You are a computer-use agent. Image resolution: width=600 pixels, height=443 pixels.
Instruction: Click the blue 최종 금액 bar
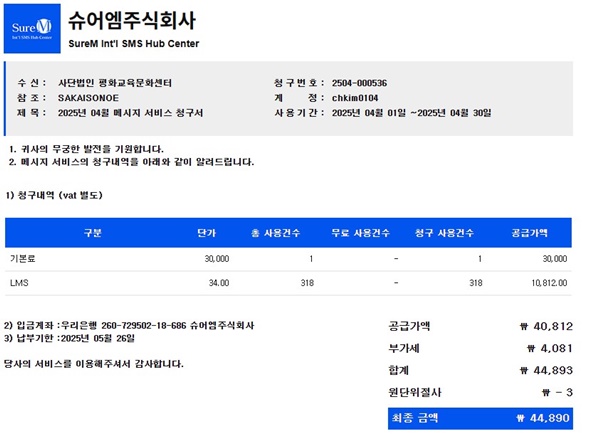point(479,417)
